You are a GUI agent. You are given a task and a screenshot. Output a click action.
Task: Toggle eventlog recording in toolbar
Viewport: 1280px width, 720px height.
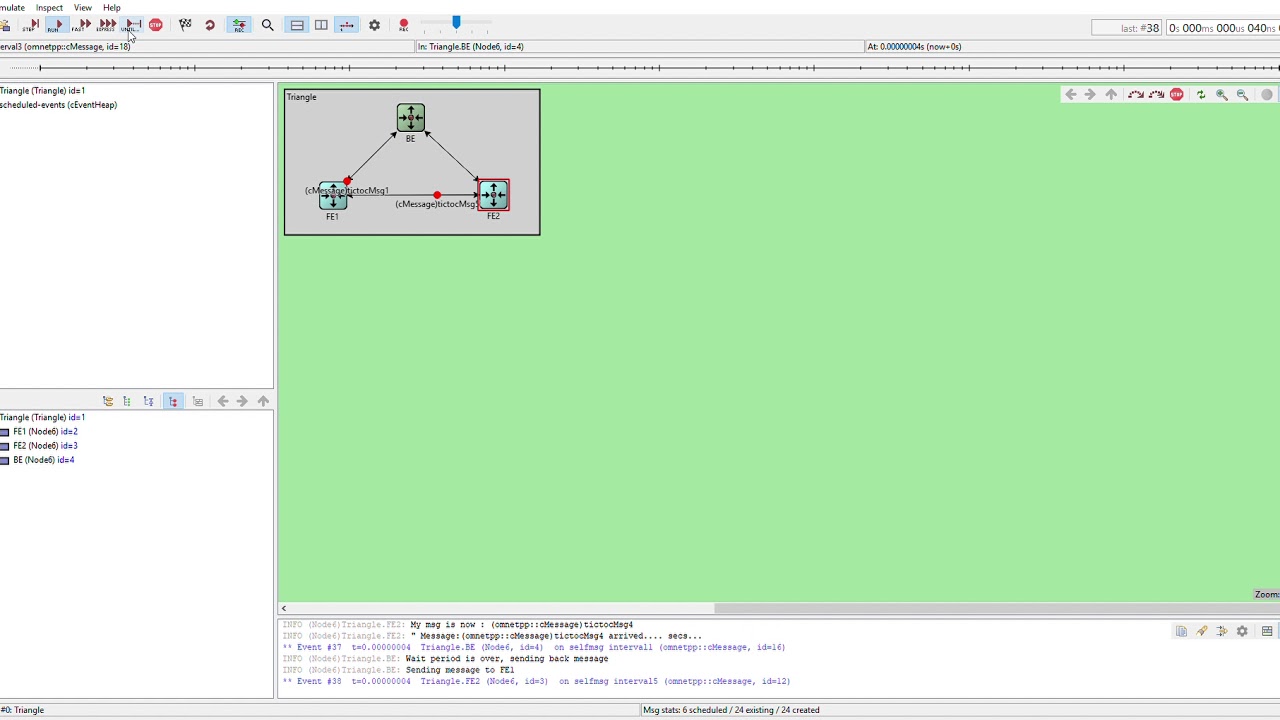pyautogui.click(x=239, y=25)
